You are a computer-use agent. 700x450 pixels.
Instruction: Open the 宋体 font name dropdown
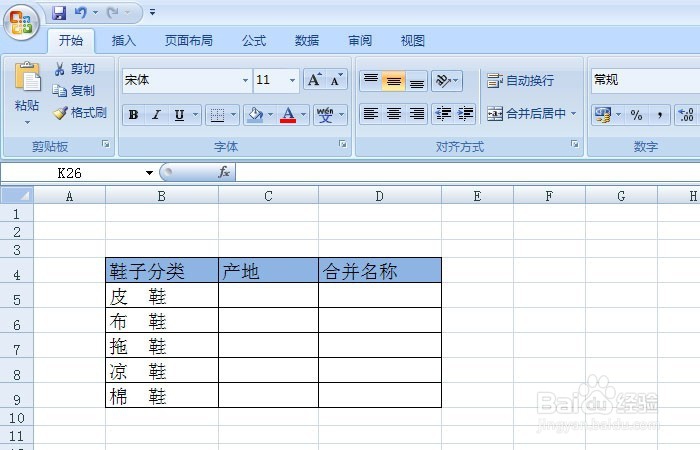[245, 81]
